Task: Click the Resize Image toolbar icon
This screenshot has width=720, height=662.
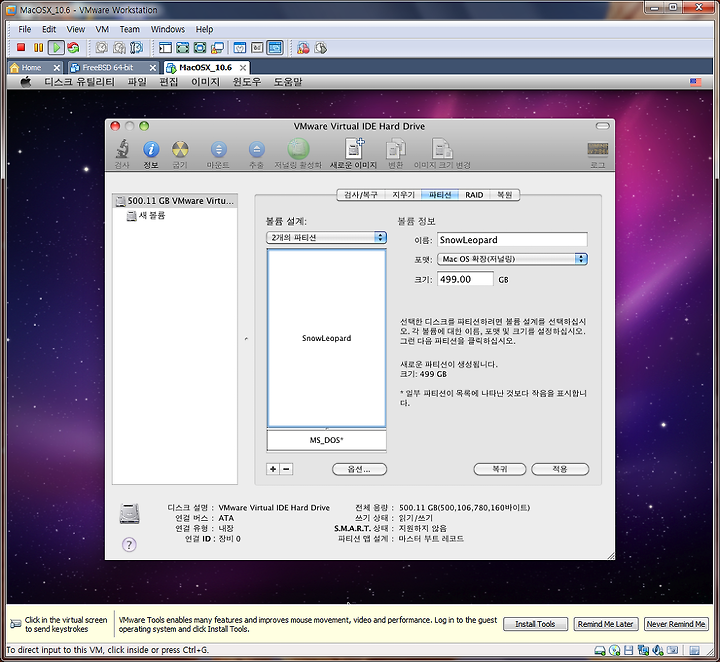Action: (442, 148)
